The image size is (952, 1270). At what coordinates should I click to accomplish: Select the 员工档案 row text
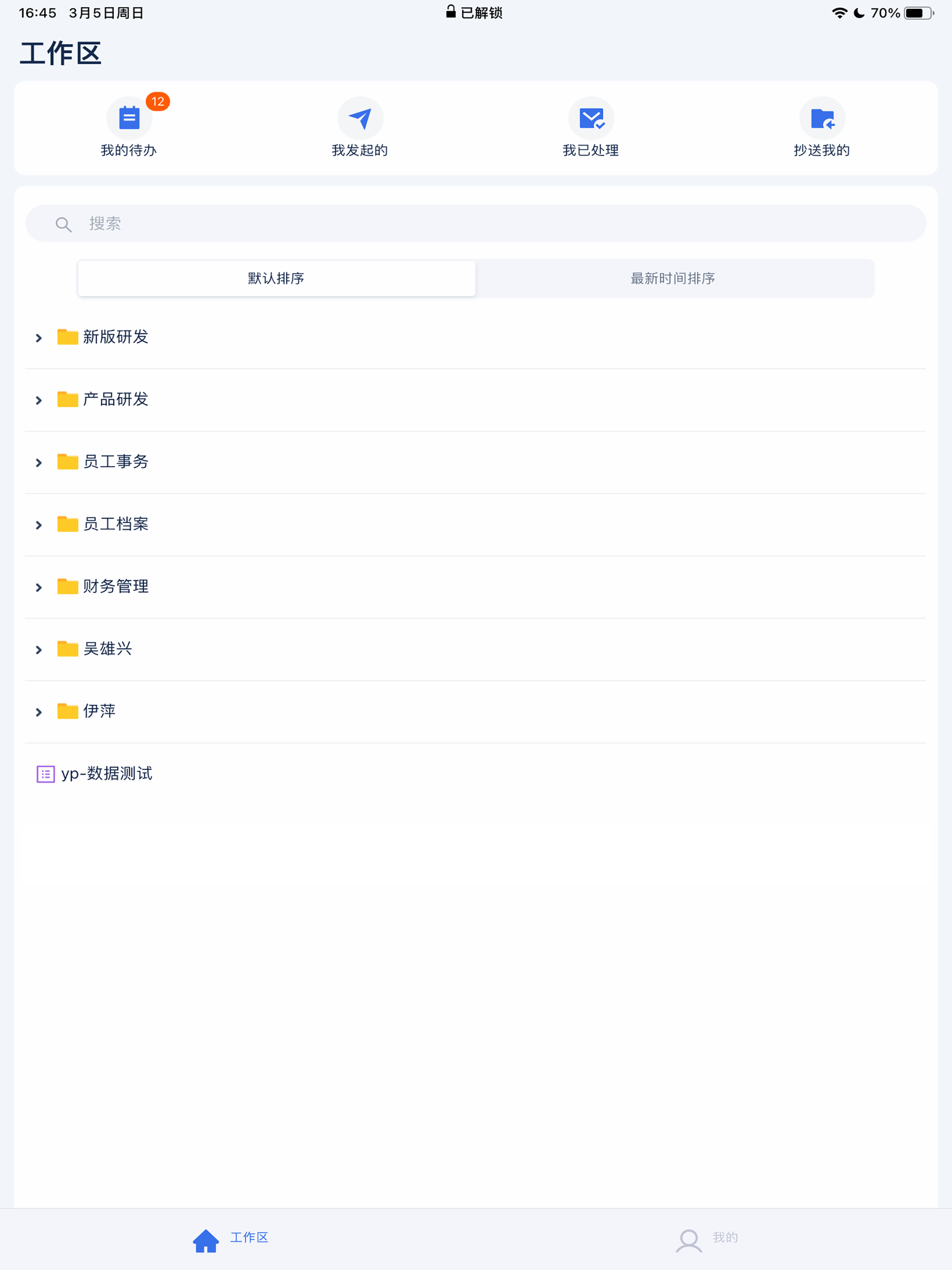pos(116,523)
